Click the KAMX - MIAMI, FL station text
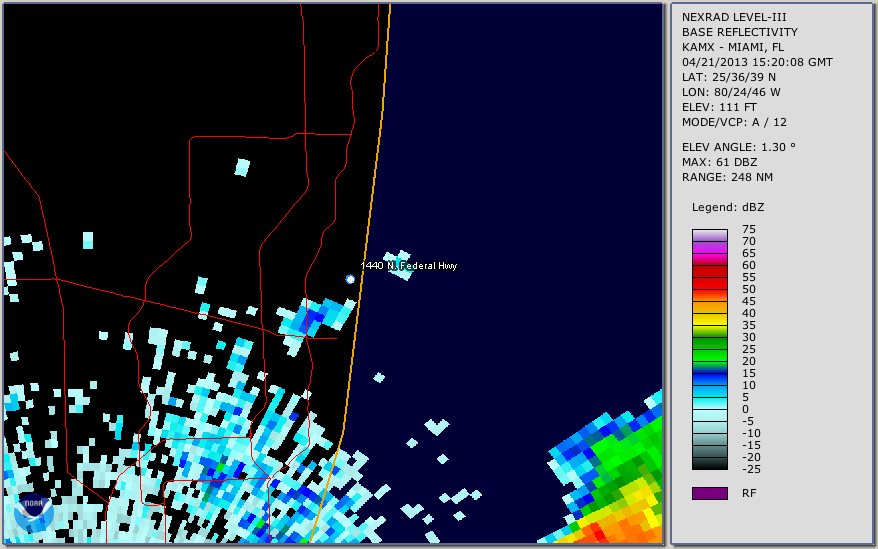878x549 pixels. point(733,47)
